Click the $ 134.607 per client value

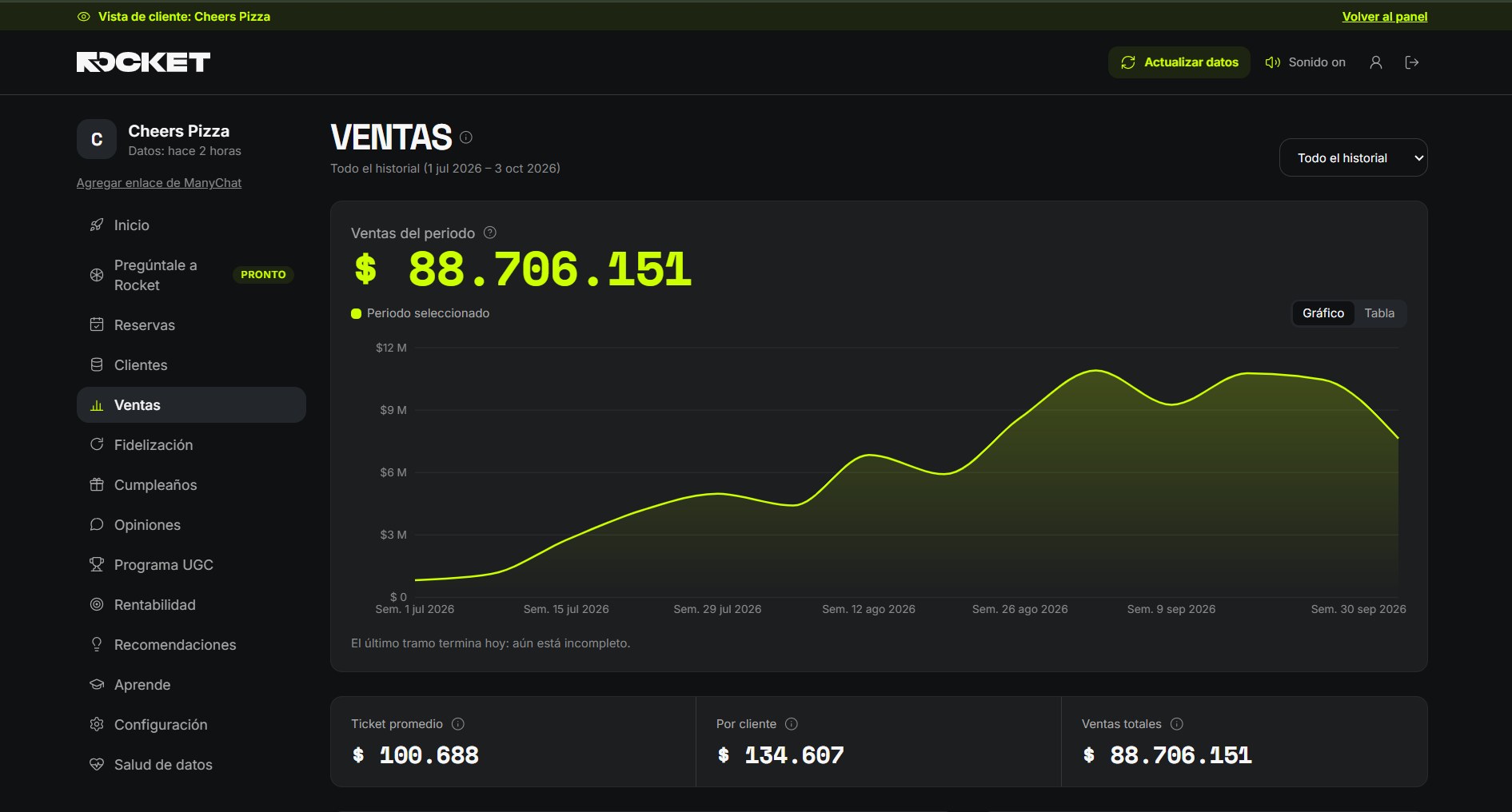point(781,755)
